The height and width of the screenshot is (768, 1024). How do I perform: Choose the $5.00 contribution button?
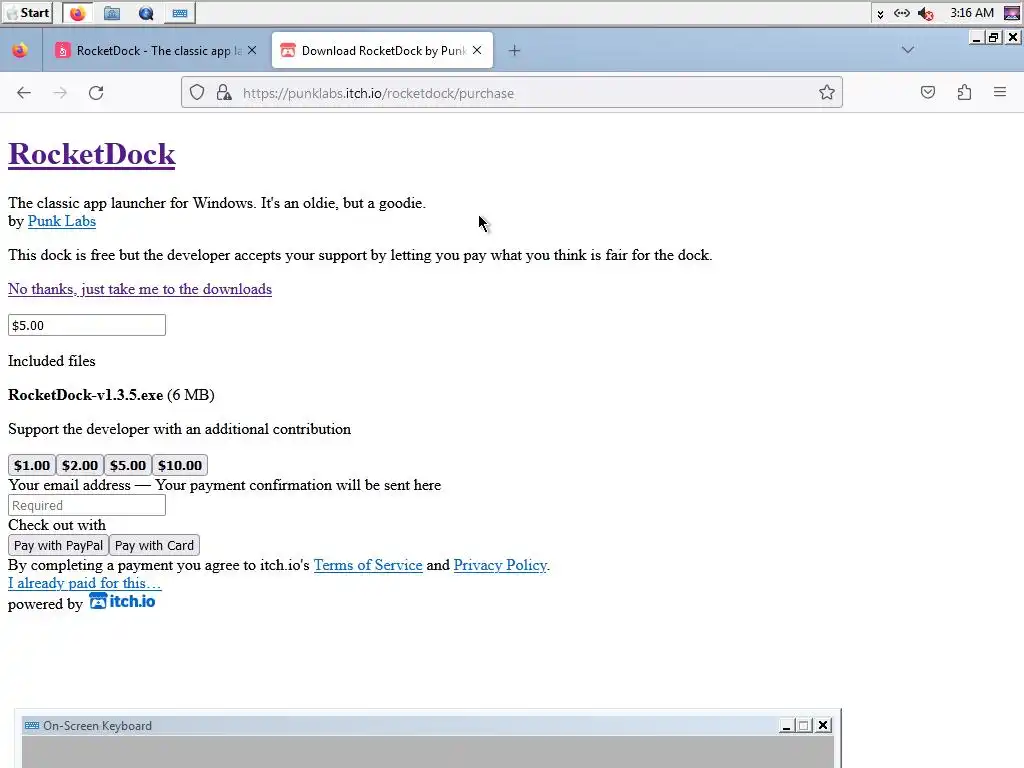128,466
